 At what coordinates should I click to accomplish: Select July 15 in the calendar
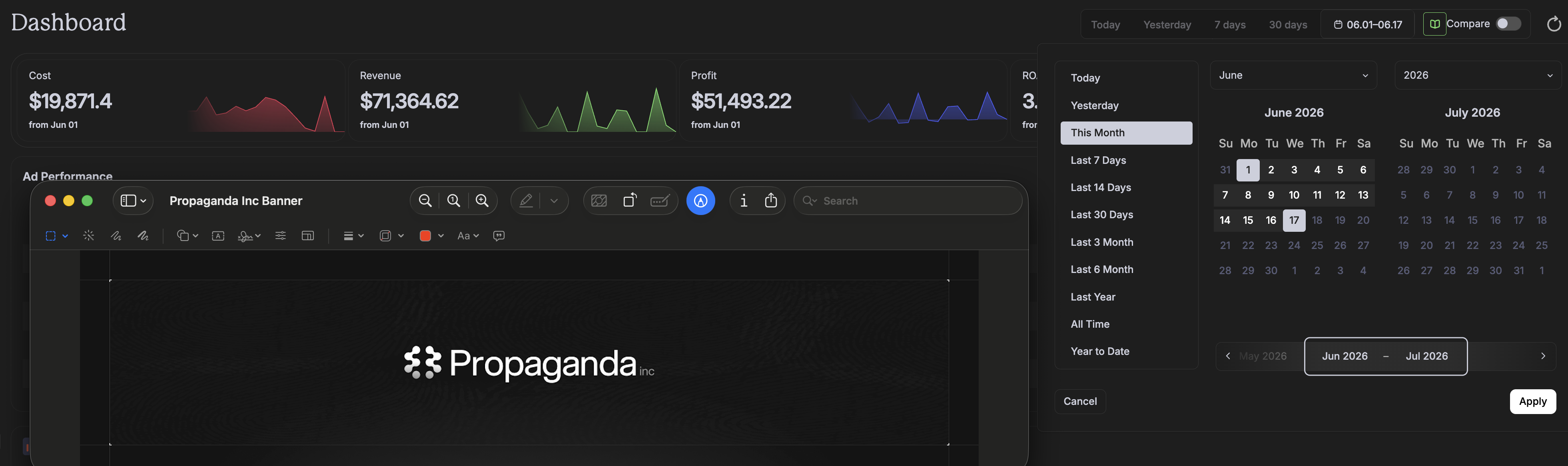1472,220
